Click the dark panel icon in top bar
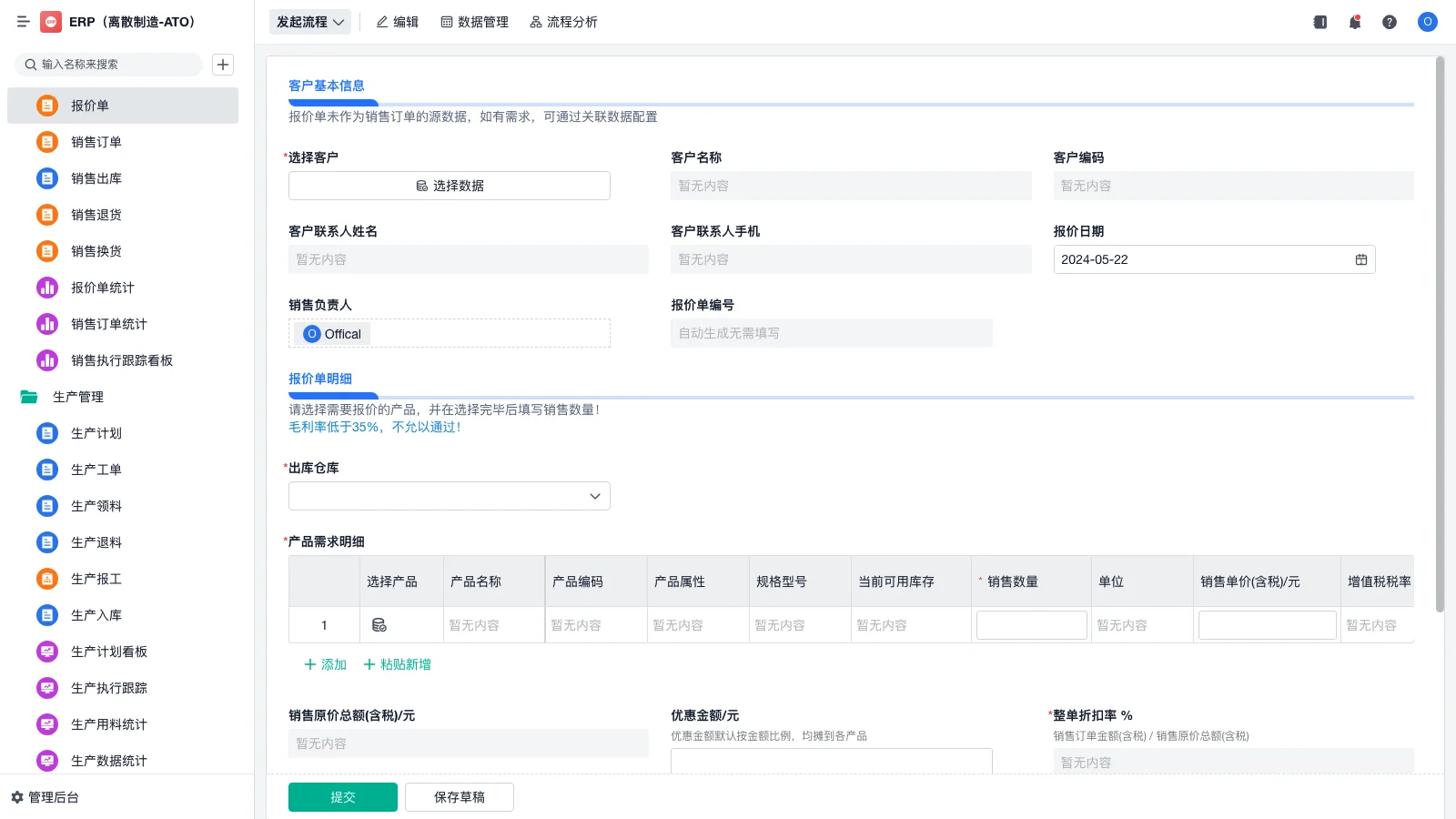This screenshot has width=1456, height=819. tap(1320, 22)
